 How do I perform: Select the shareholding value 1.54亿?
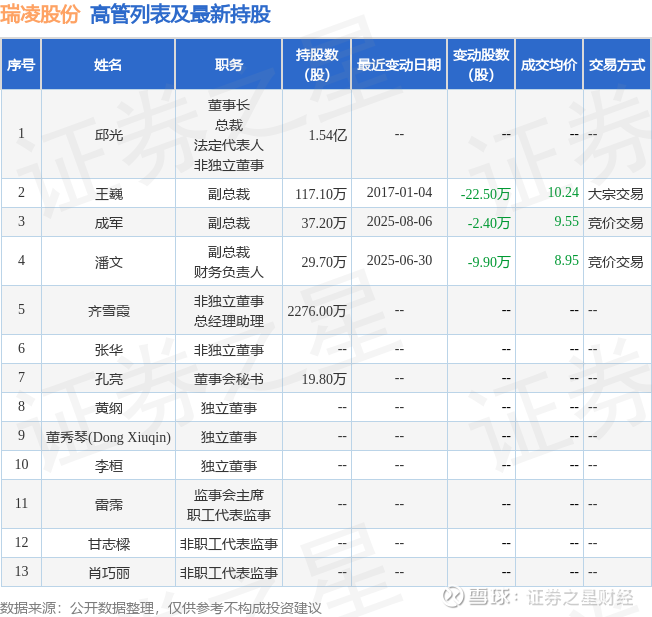click(328, 135)
